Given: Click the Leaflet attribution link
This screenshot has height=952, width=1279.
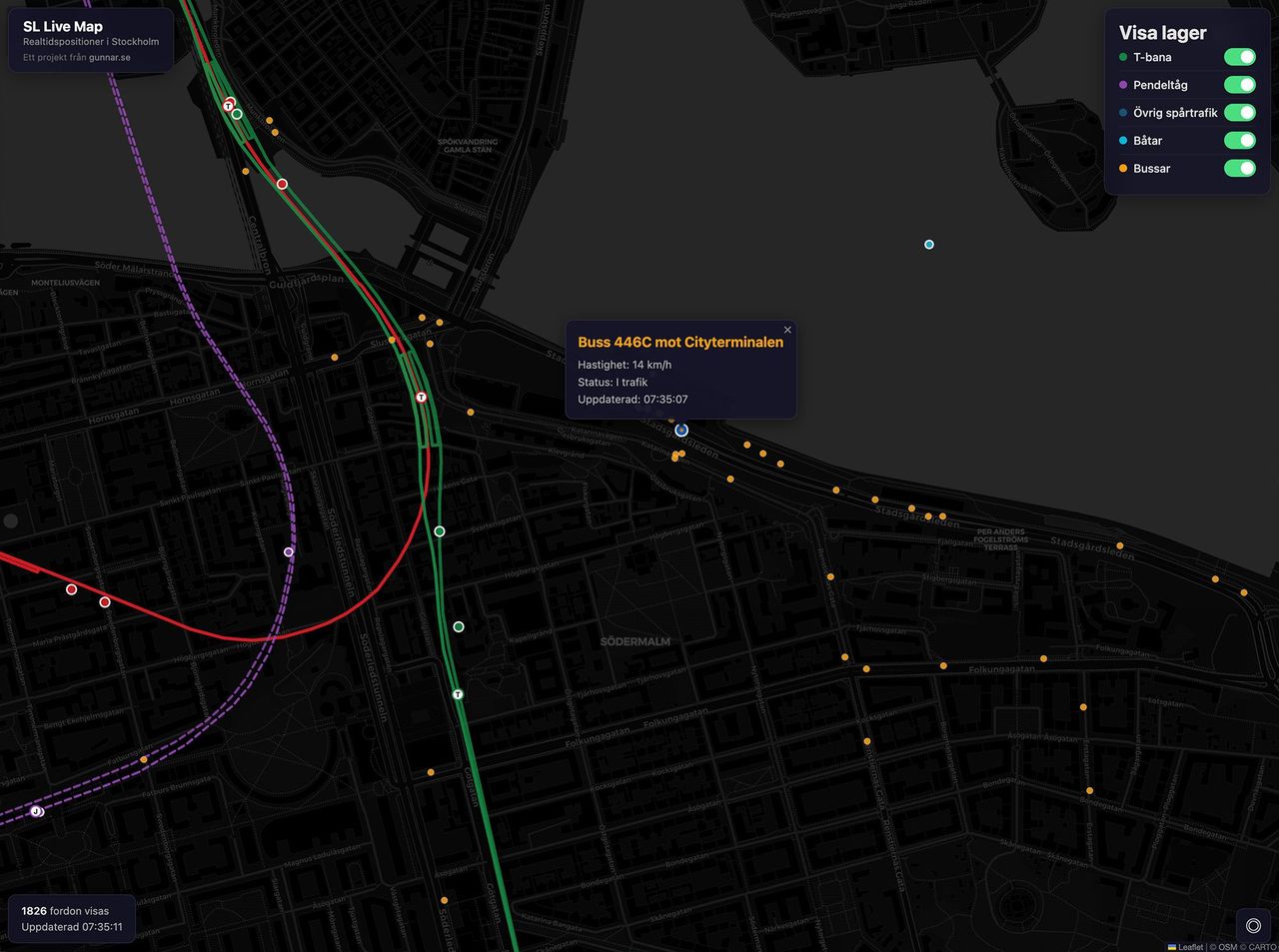Looking at the screenshot, I should click(1190, 947).
